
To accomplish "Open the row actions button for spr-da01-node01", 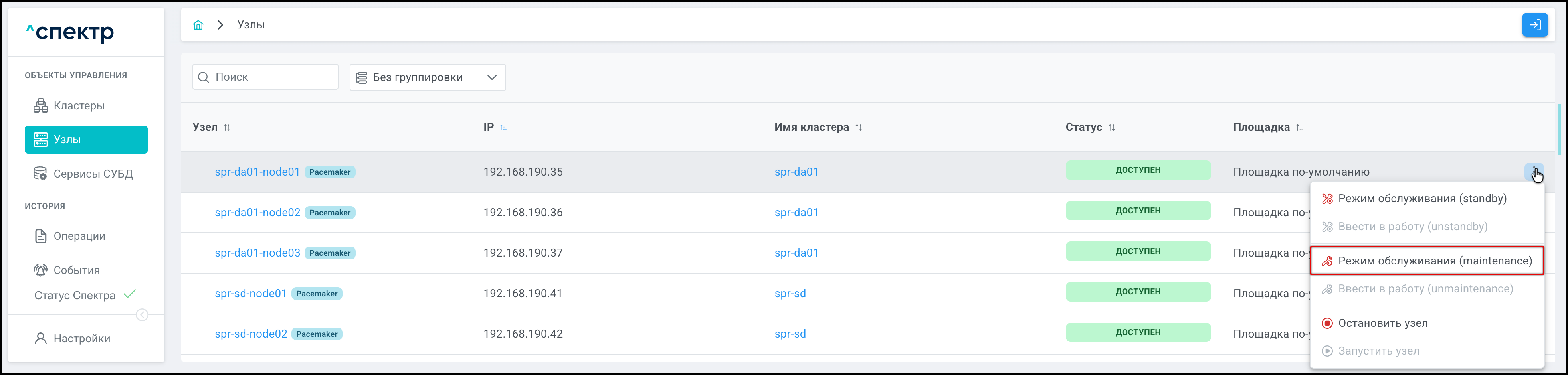I will click(1533, 172).
